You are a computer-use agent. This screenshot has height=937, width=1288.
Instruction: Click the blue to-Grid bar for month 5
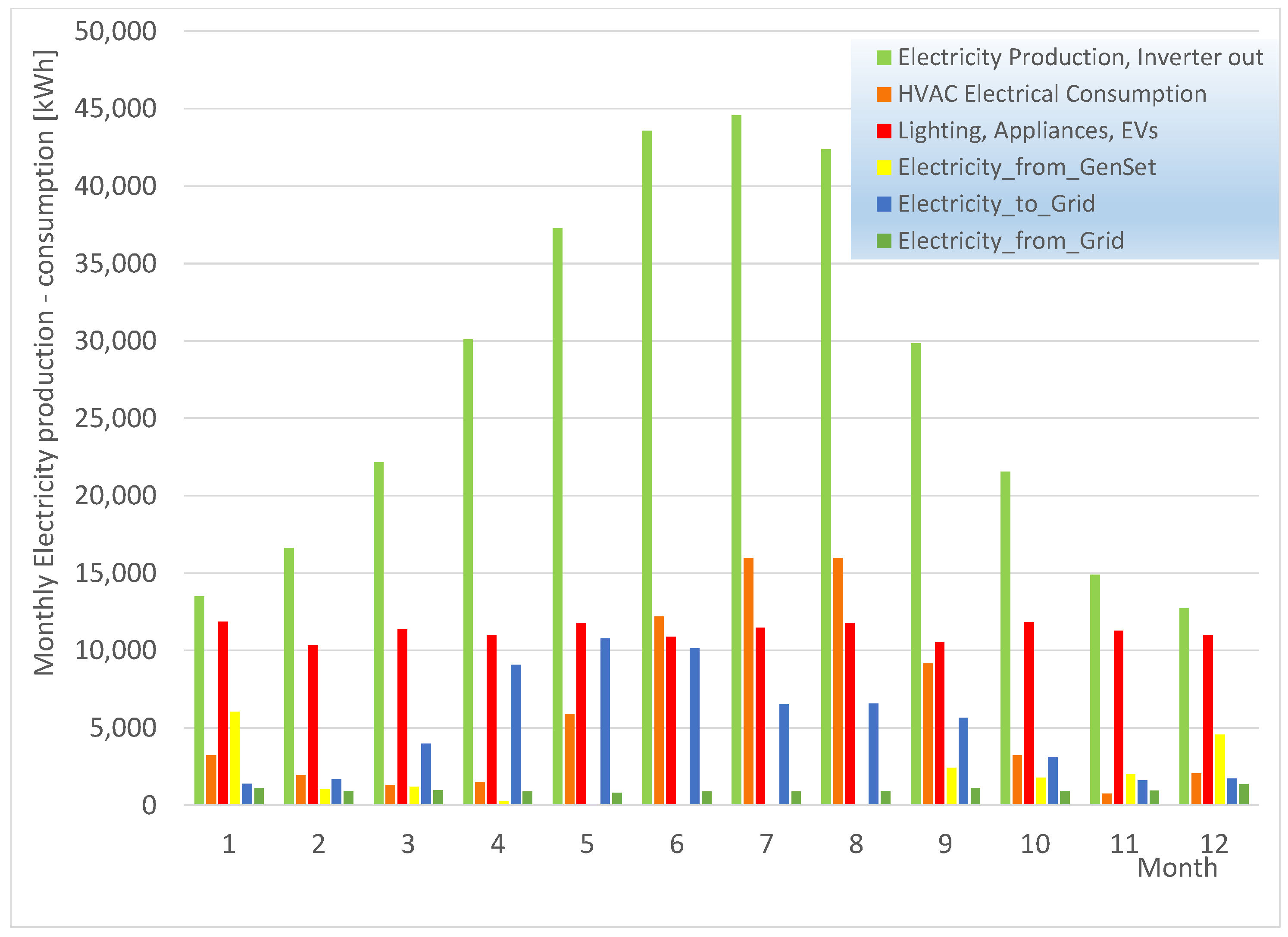(x=605, y=721)
